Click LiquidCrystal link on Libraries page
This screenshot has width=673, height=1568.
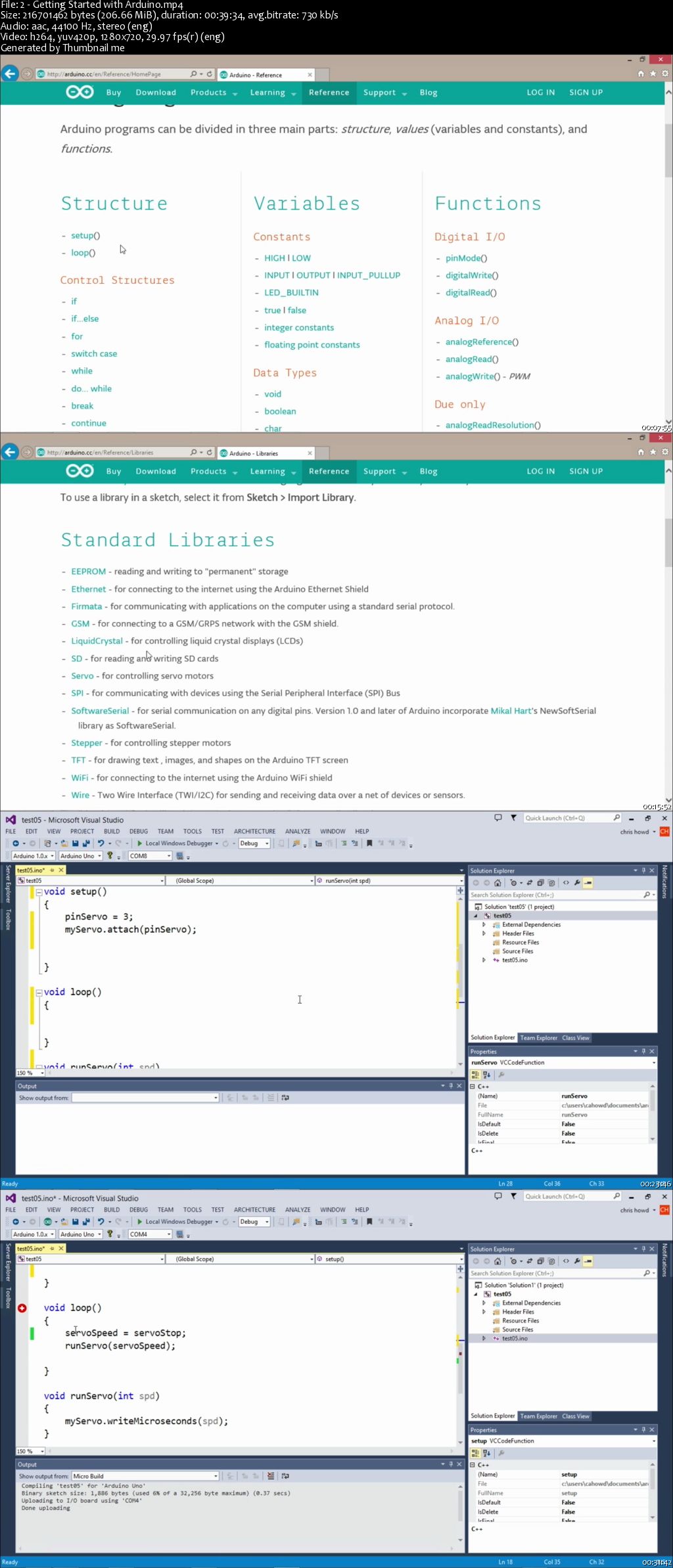coord(97,641)
